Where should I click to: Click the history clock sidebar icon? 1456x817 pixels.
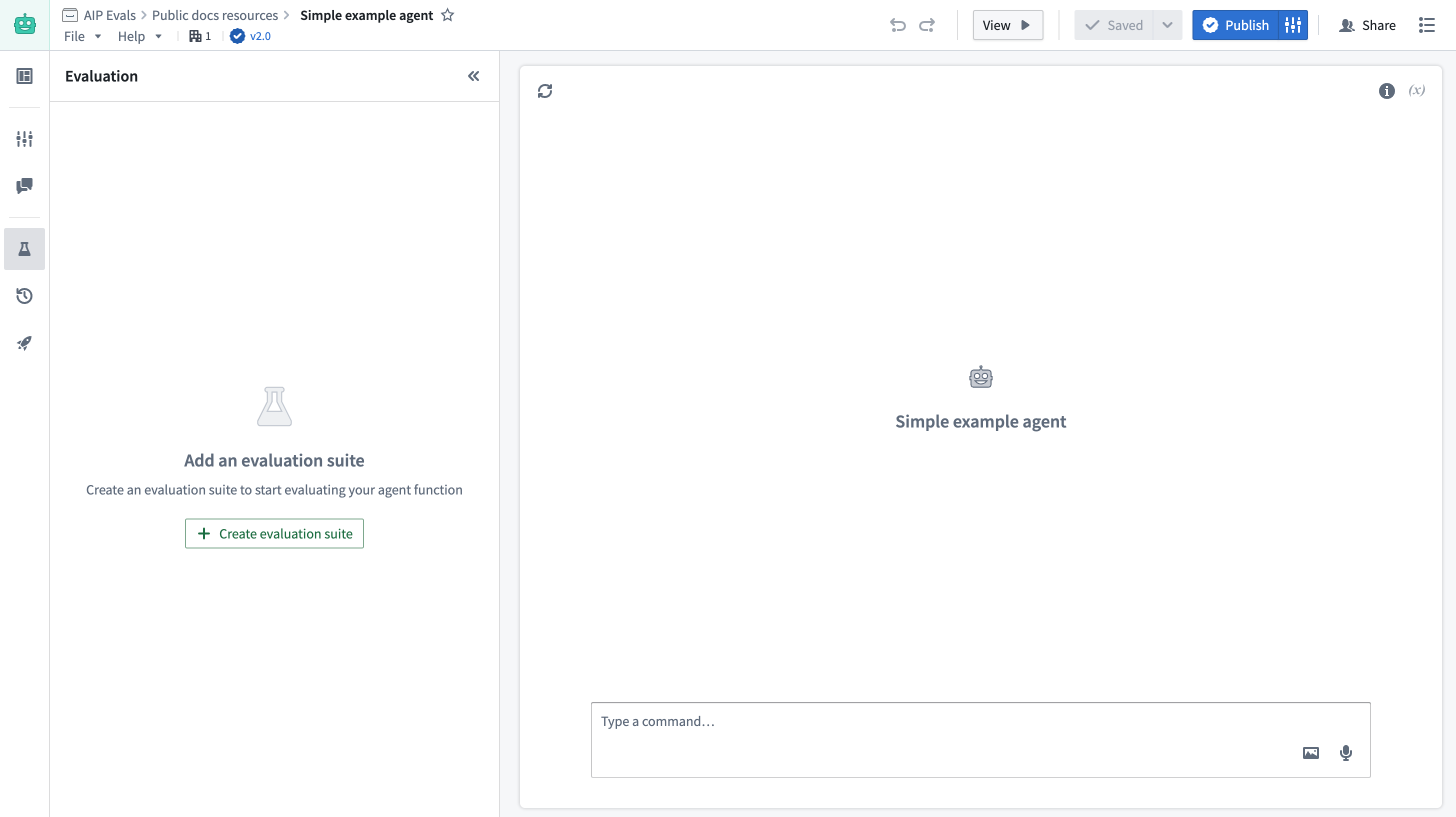coord(24,295)
